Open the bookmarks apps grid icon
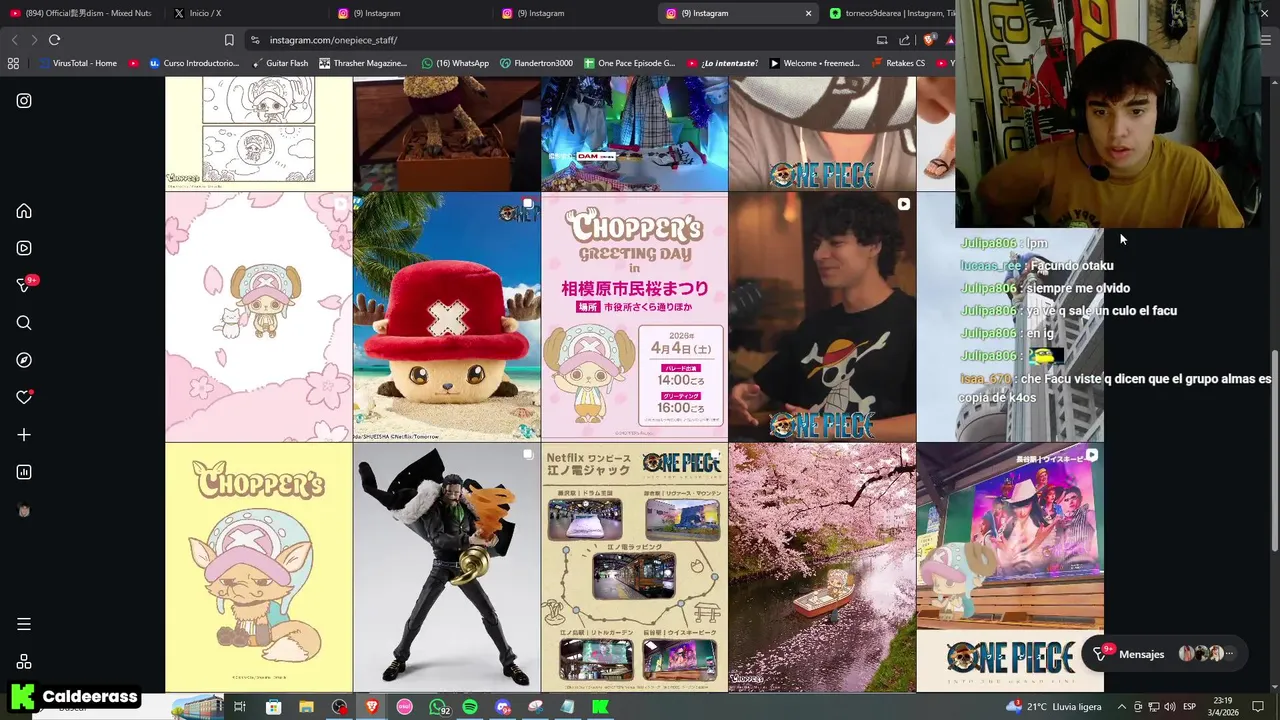 tap(13, 63)
